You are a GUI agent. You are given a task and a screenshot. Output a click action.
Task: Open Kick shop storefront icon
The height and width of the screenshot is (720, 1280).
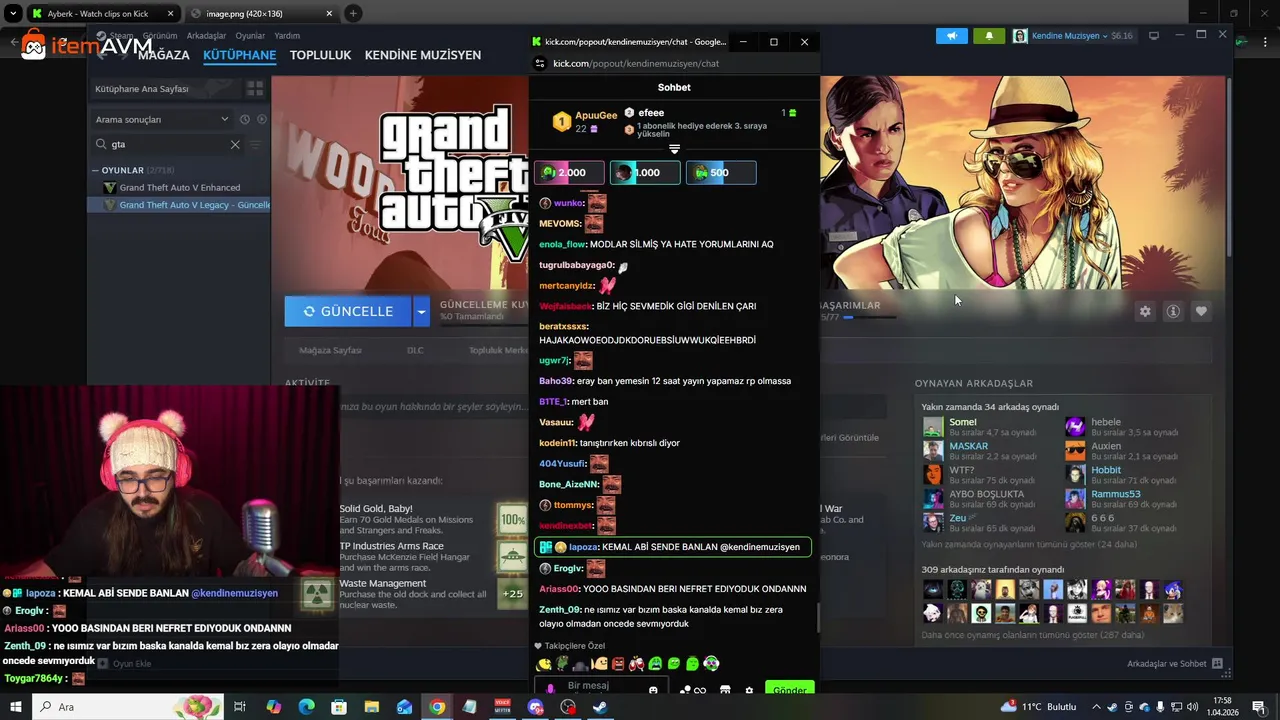coord(725,690)
